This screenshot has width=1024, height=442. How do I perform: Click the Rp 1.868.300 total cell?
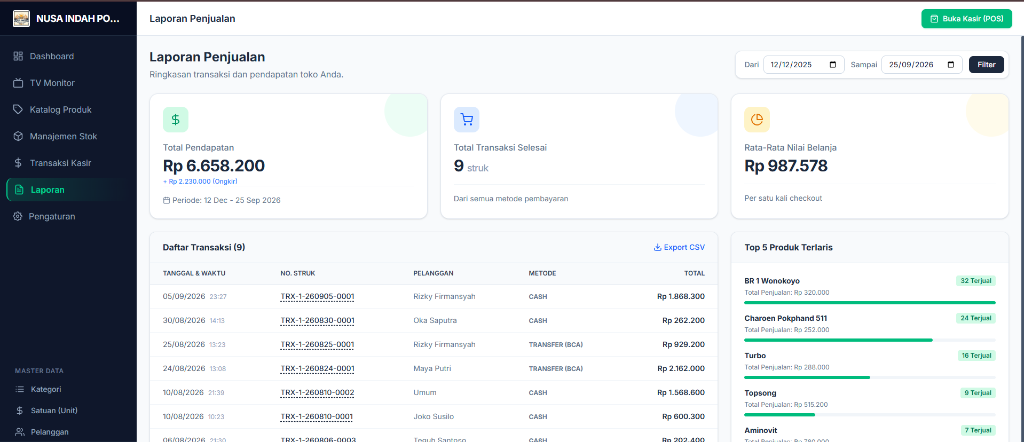tap(681, 296)
